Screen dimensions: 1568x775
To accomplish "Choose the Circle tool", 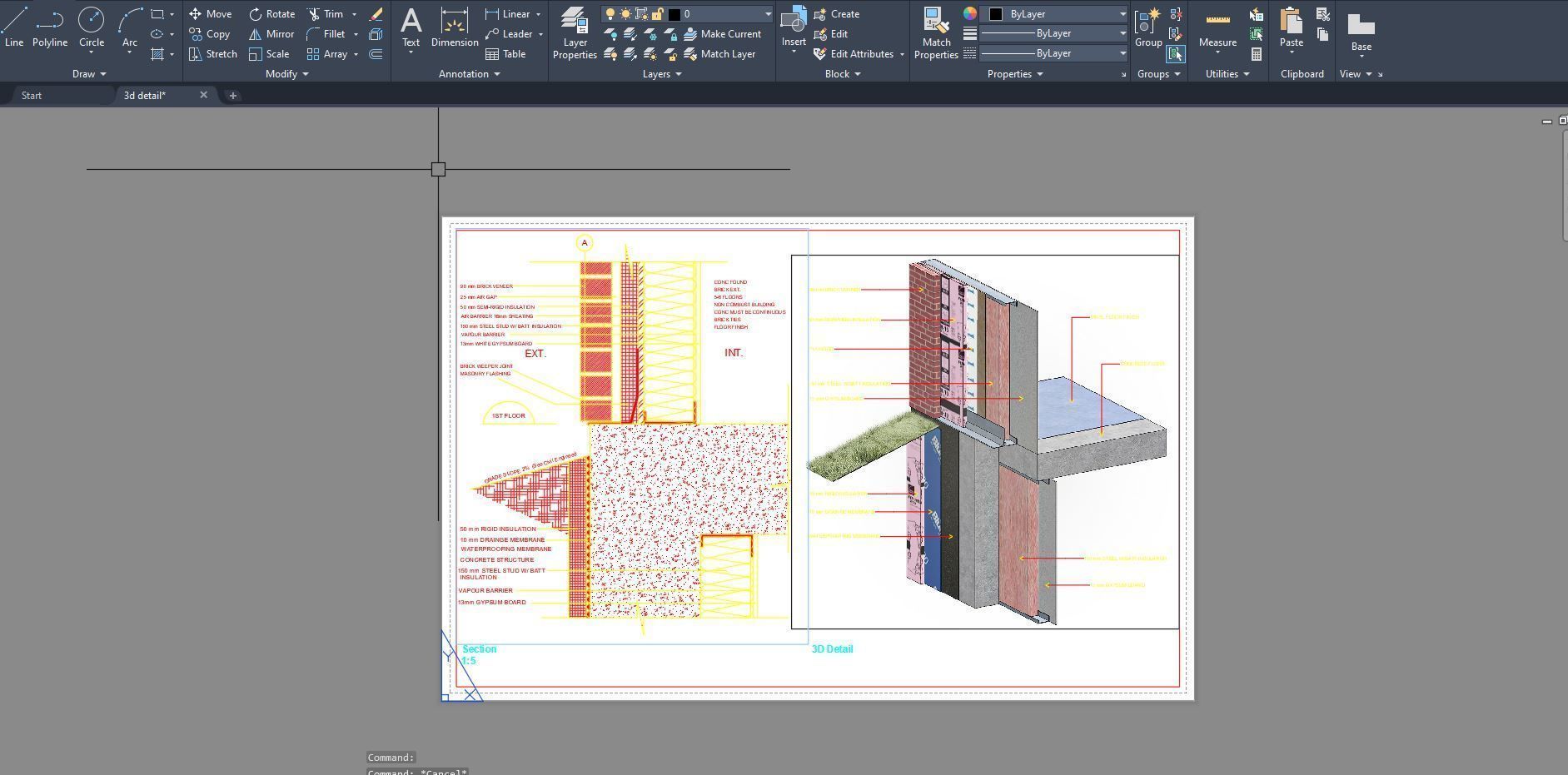I will click(92, 27).
